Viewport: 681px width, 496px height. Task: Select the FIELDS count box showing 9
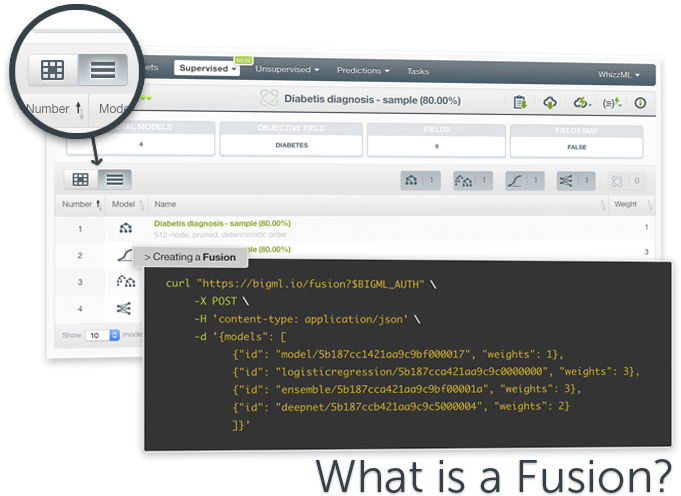click(x=436, y=140)
